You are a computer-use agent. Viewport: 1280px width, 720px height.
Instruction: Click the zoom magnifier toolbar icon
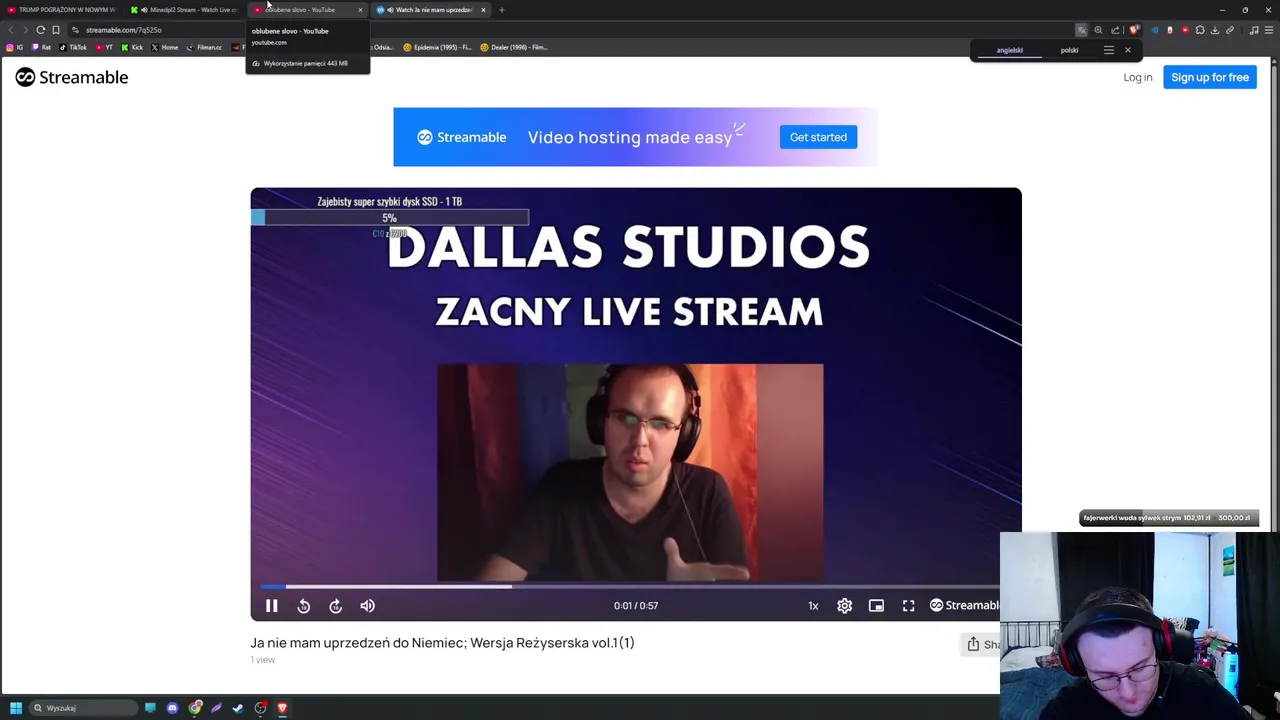click(x=1098, y=30)
